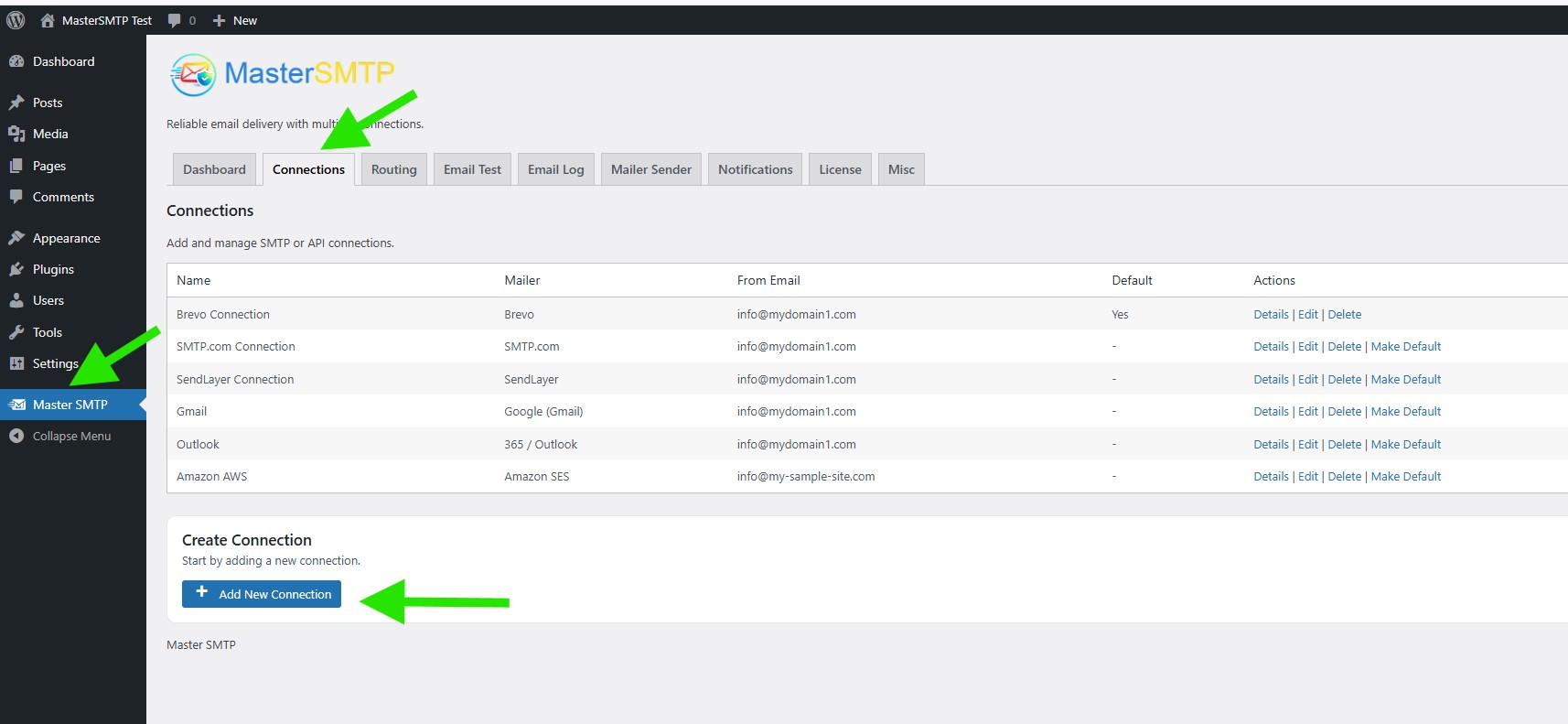Click the plus New icon in admin bar
The width and height of the screenshot is (1568, 724).
coord(220,20)
